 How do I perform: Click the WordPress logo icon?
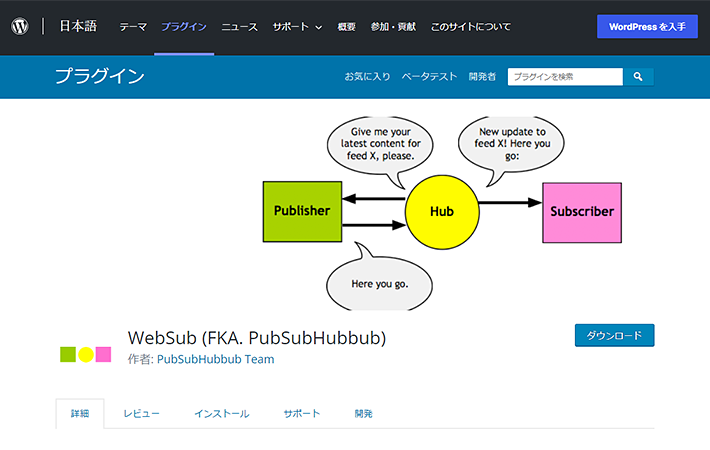pyautogui.click(x=20, y=26)
